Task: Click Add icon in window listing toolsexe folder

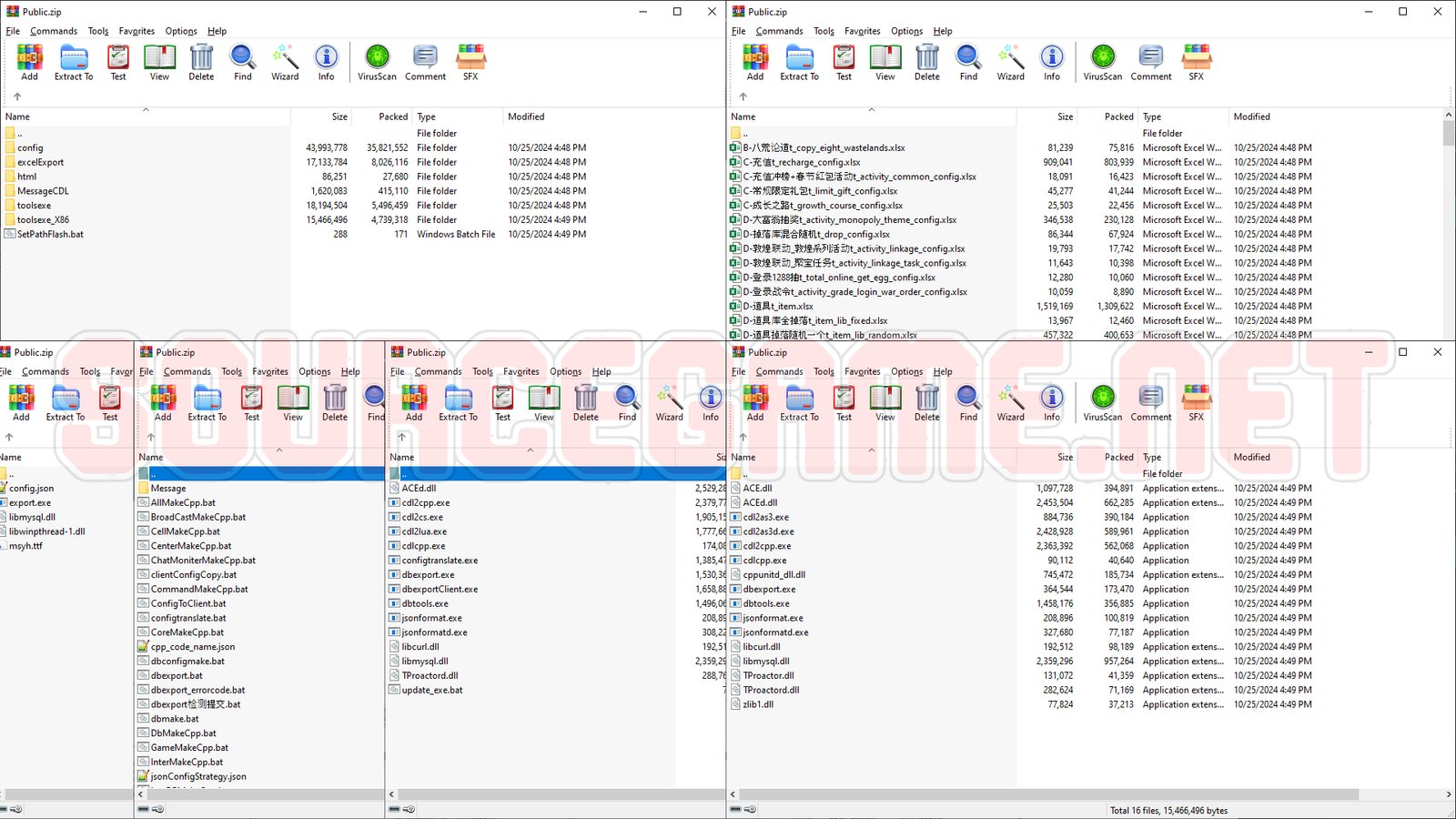Action: pos(29,62)
